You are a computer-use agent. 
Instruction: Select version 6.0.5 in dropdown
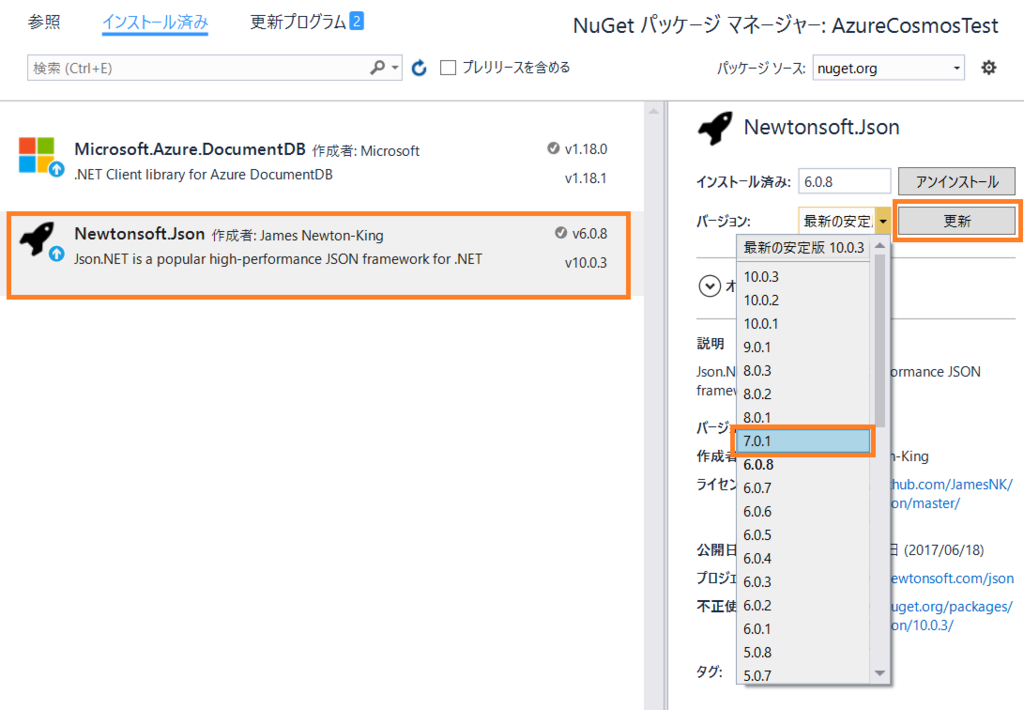[803, 535]
